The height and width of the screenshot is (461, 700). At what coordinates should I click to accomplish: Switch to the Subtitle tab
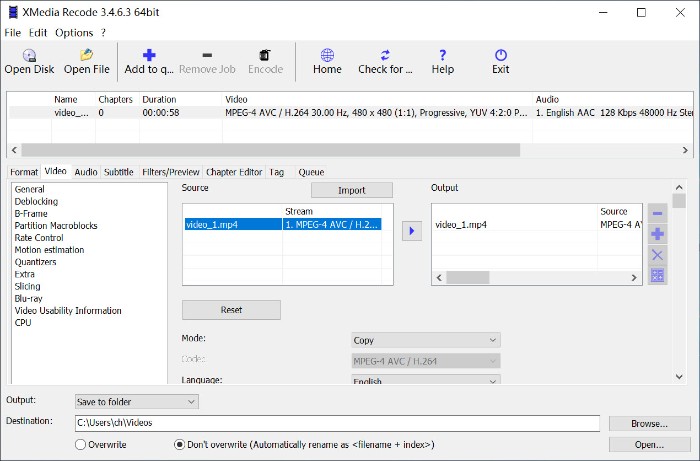point(119,172)
